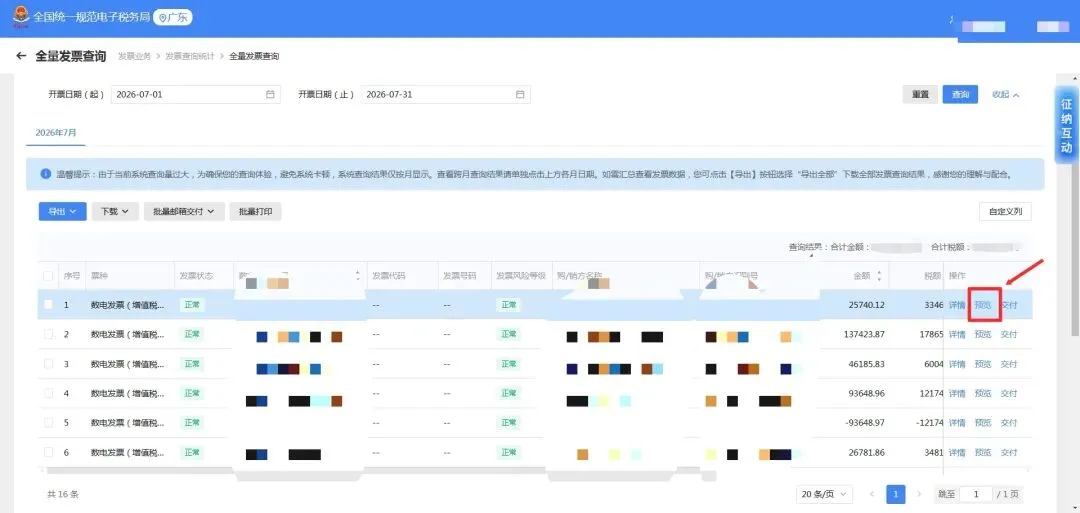The width and height of the screenshot is (1080, 513).
Task: Click the end date field 2026-07-31
Action: point(445,94)
